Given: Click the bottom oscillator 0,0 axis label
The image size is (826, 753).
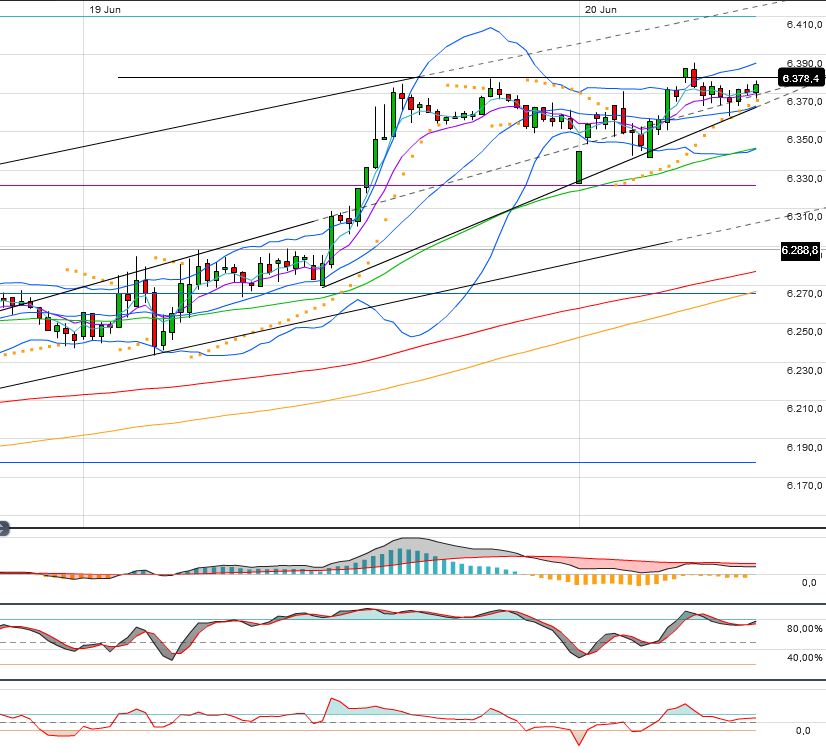Looking at the screenshot, I should 803,730.
